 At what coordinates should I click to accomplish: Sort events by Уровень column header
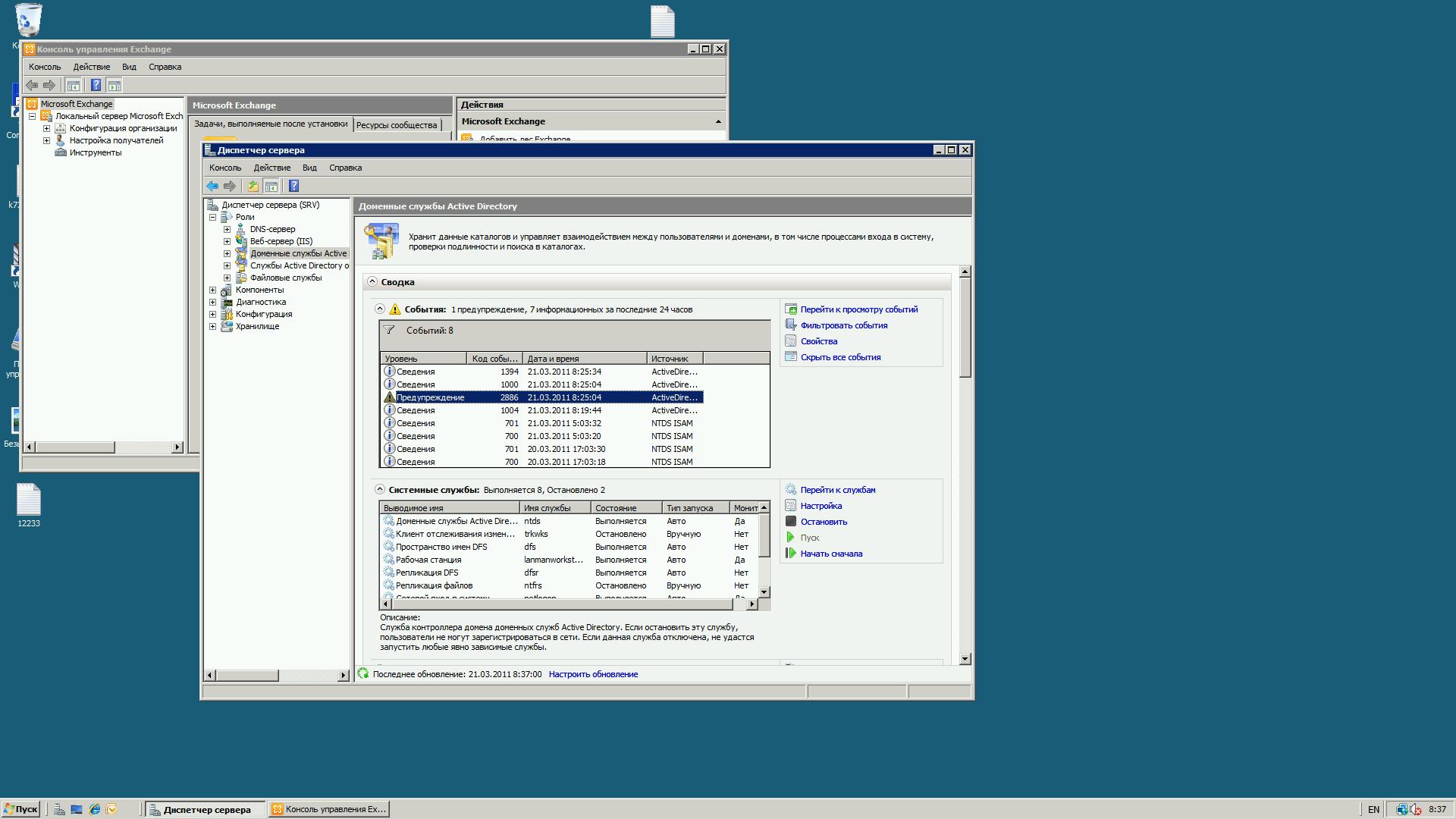[x=423, y=359]
